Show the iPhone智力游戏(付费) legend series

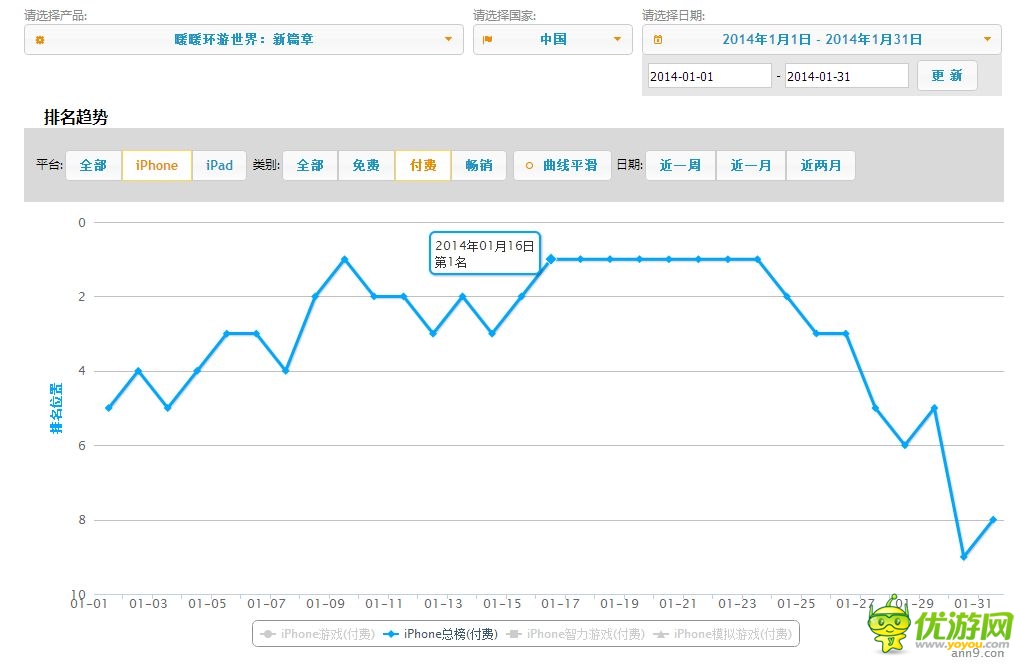[x=575, y=634]
